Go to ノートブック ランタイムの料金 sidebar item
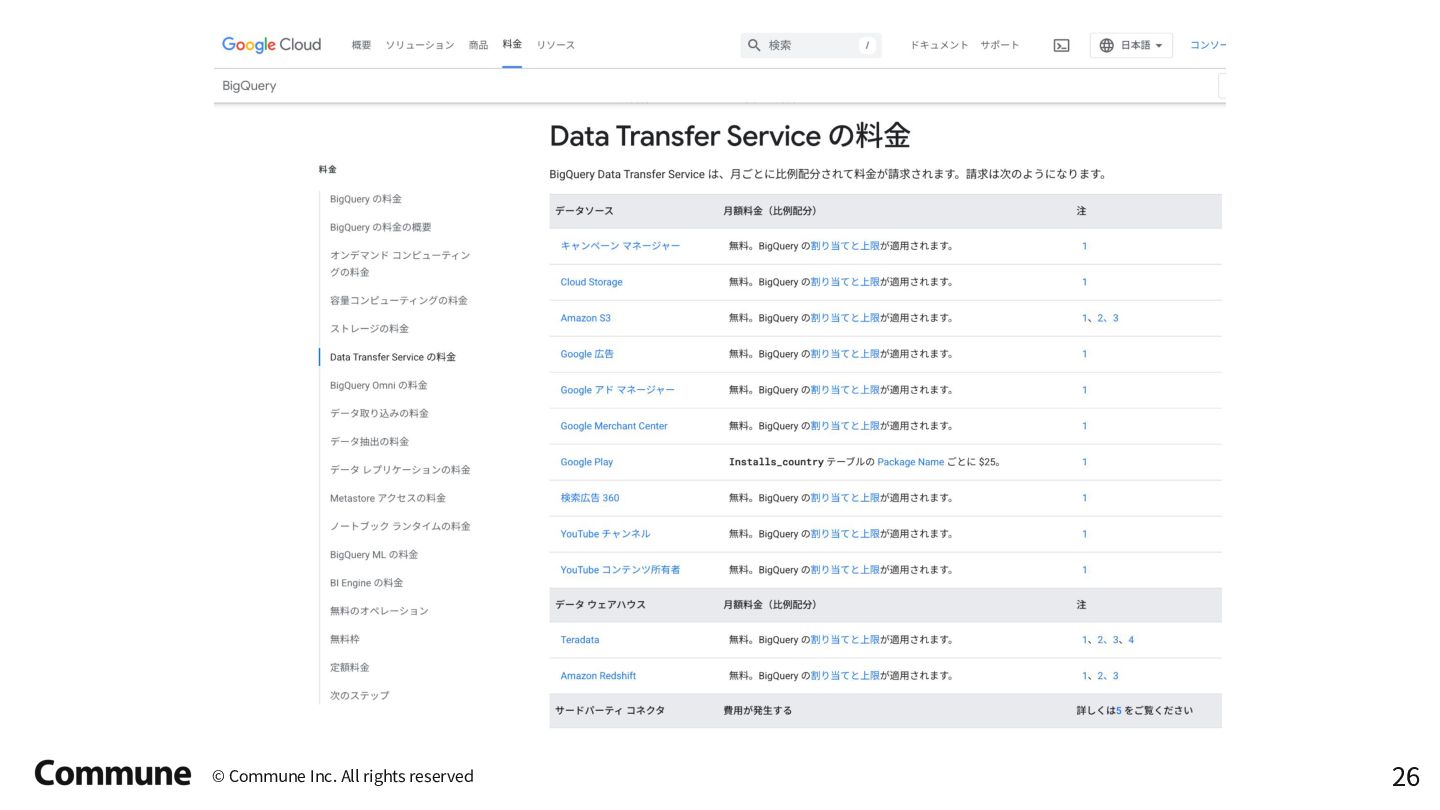The width and height of the screenshot is (1440, 810). (400, 526)
